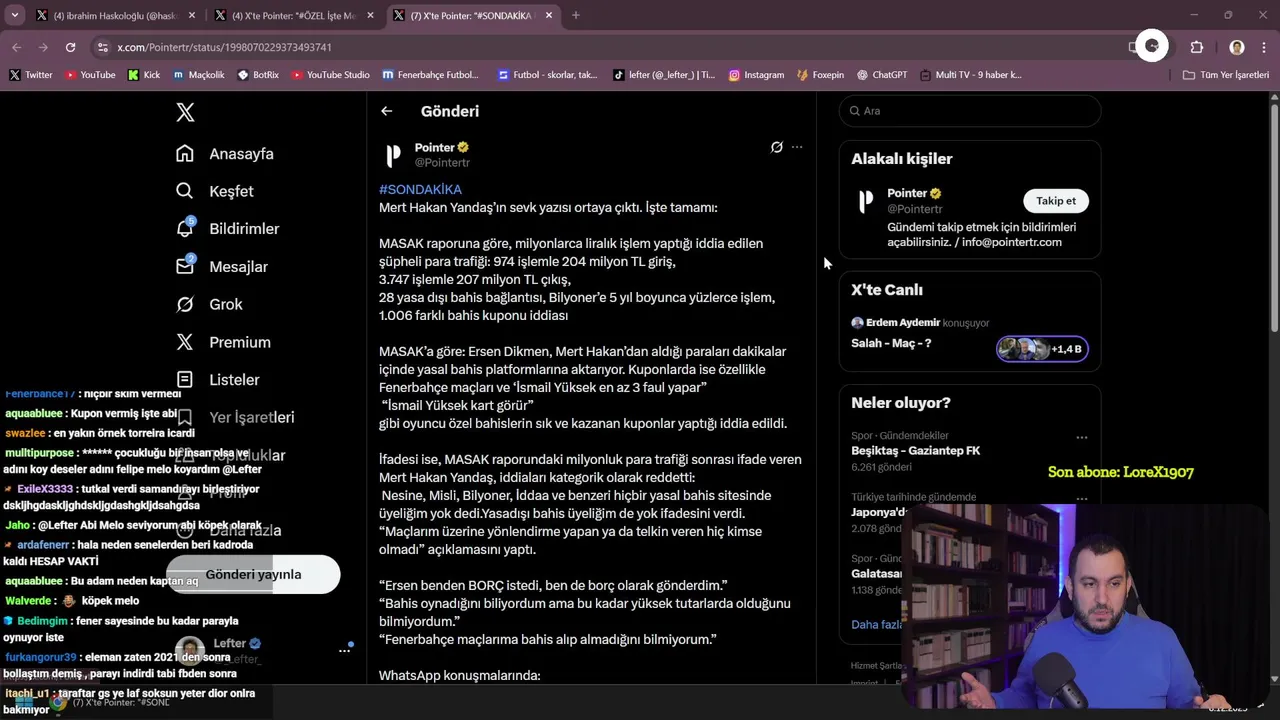Open Beşiktaş - Gaziantep FK trend
This screenshot has width=1280, height=720.
[x=915, y=451]
